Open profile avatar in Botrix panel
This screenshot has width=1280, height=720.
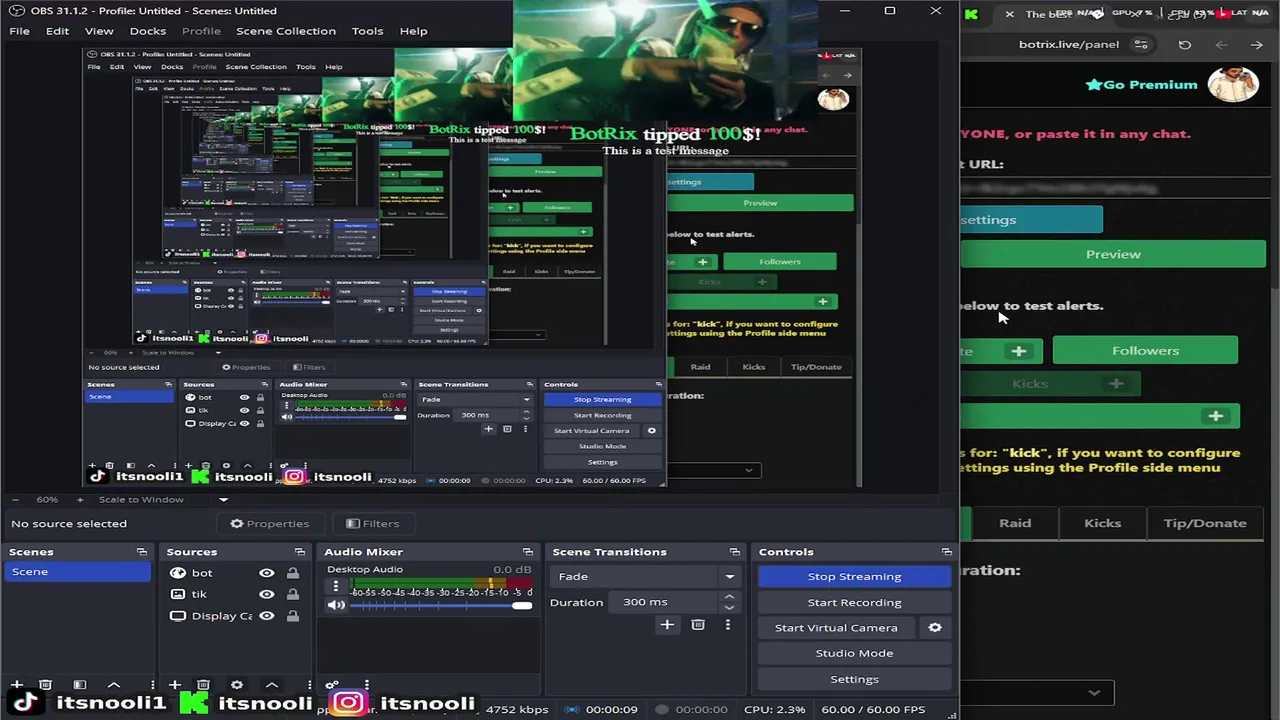[x=1232, y=85]
